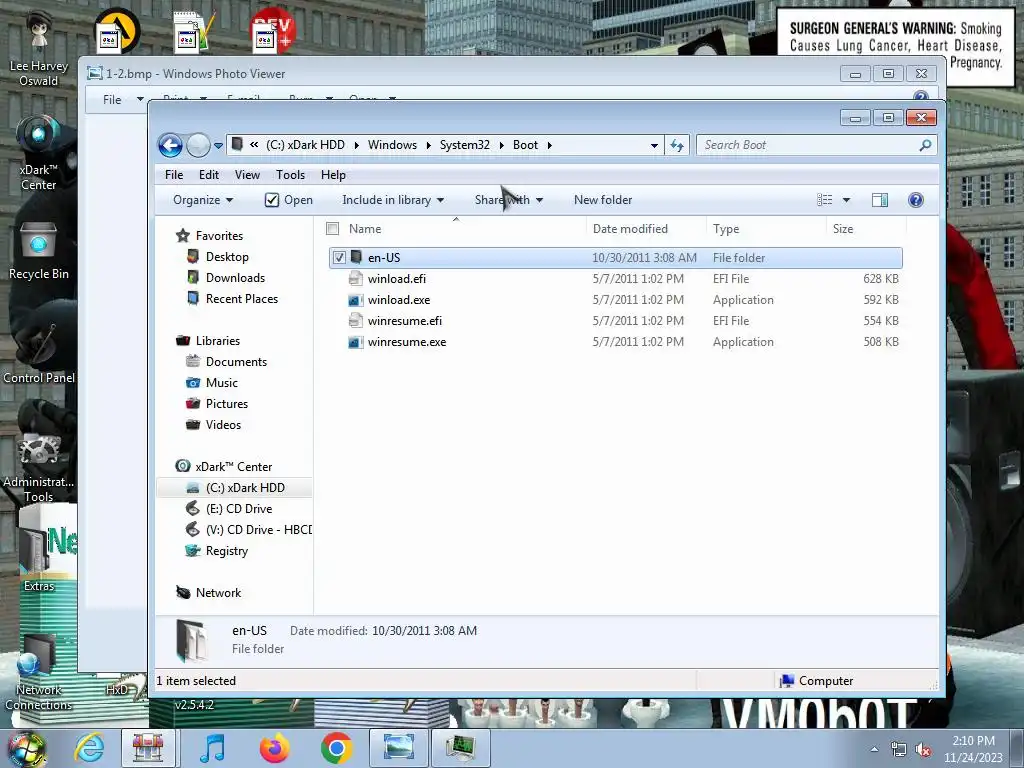This screenshot has height=768, width=1024.
Task: Select (V:) CD Drive - HBCD
Action: (259, 530)
